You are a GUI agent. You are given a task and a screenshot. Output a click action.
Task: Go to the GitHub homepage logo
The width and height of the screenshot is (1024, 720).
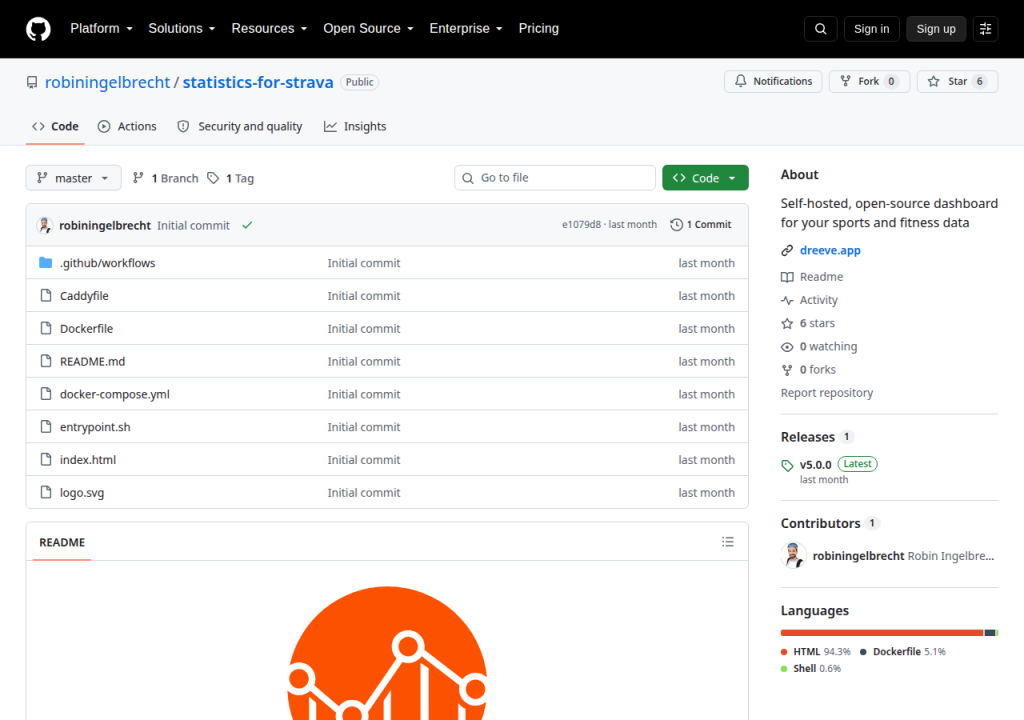click(x=38, y=29)
